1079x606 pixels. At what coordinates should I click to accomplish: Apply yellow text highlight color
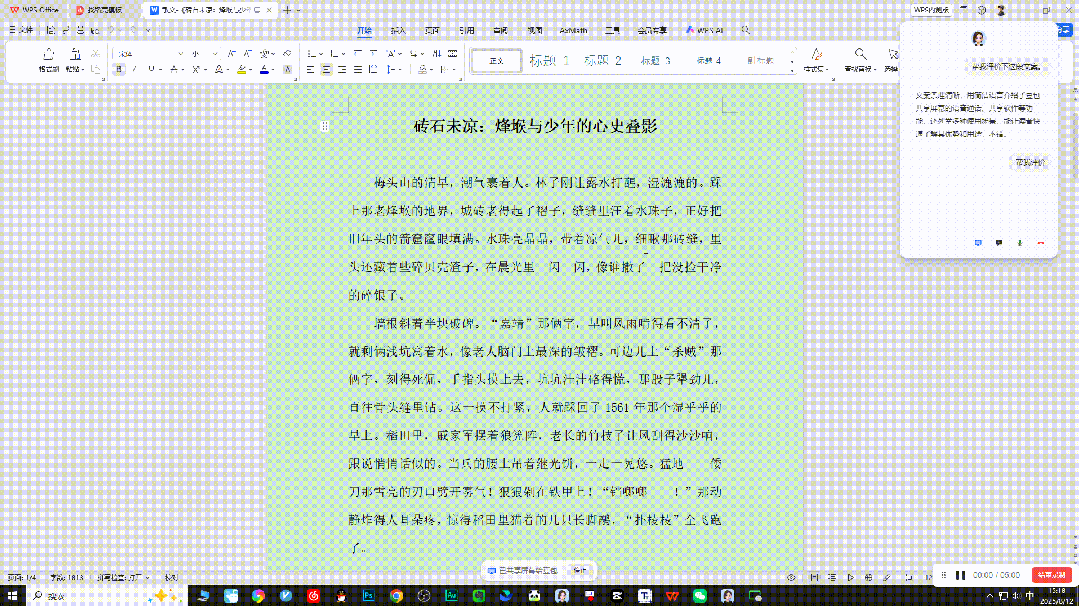pos(242,69)
